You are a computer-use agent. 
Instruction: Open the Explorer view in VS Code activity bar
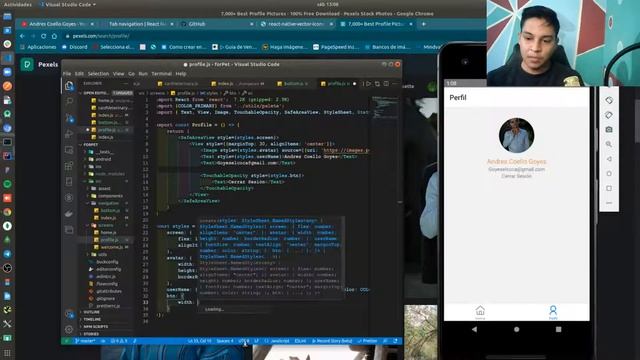(69, 86)
